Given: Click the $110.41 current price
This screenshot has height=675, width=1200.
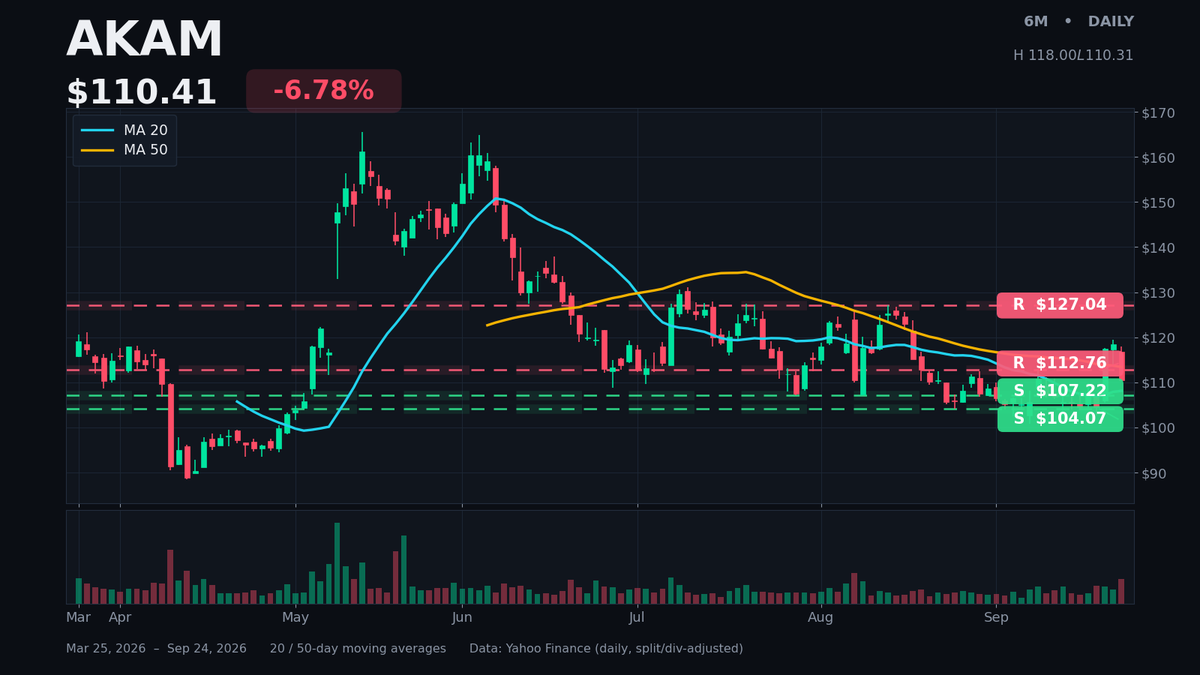Looking at the screenshot, I should click(141, 93).
